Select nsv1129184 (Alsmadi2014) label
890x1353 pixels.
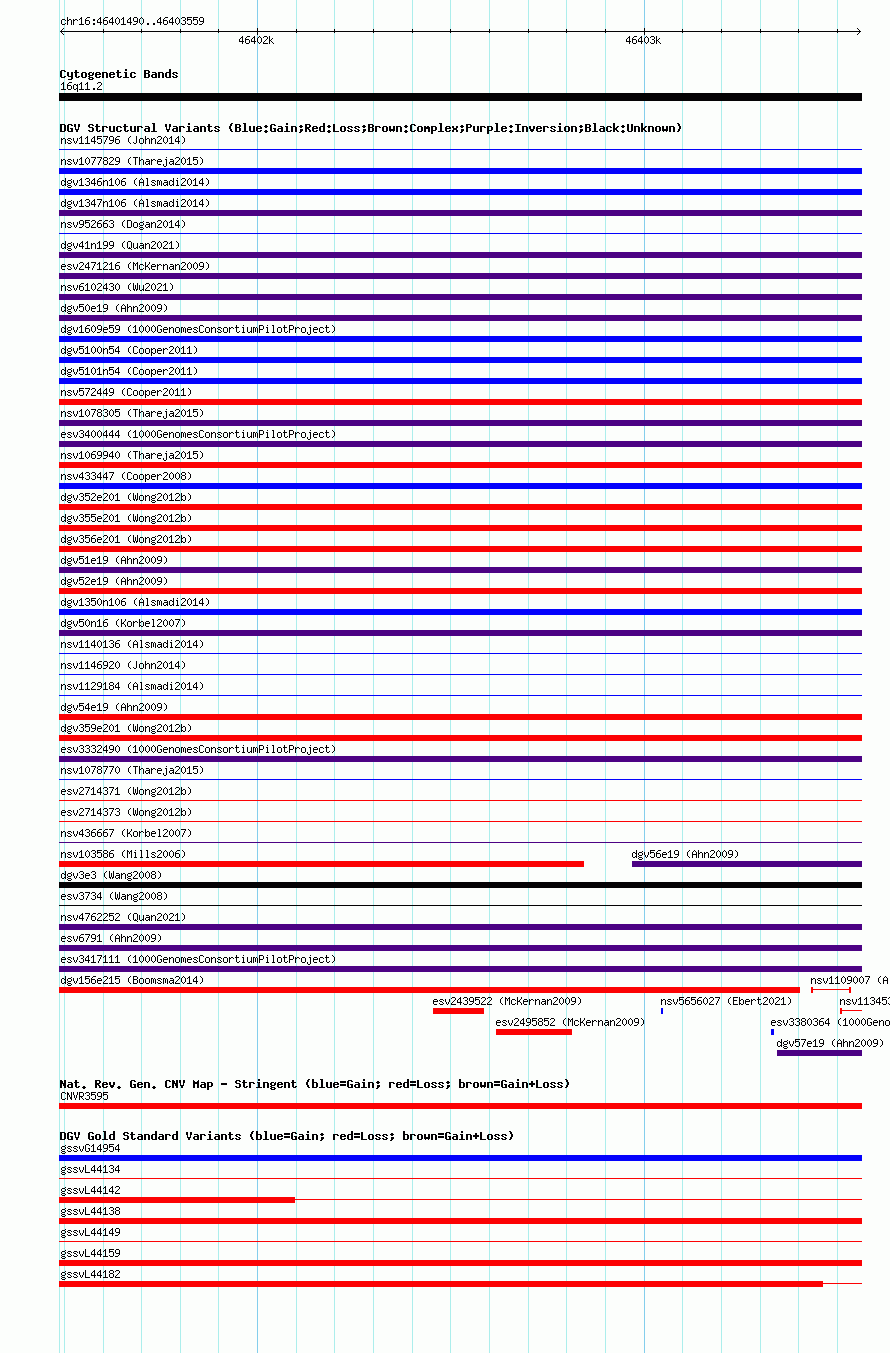pos(132,686)
